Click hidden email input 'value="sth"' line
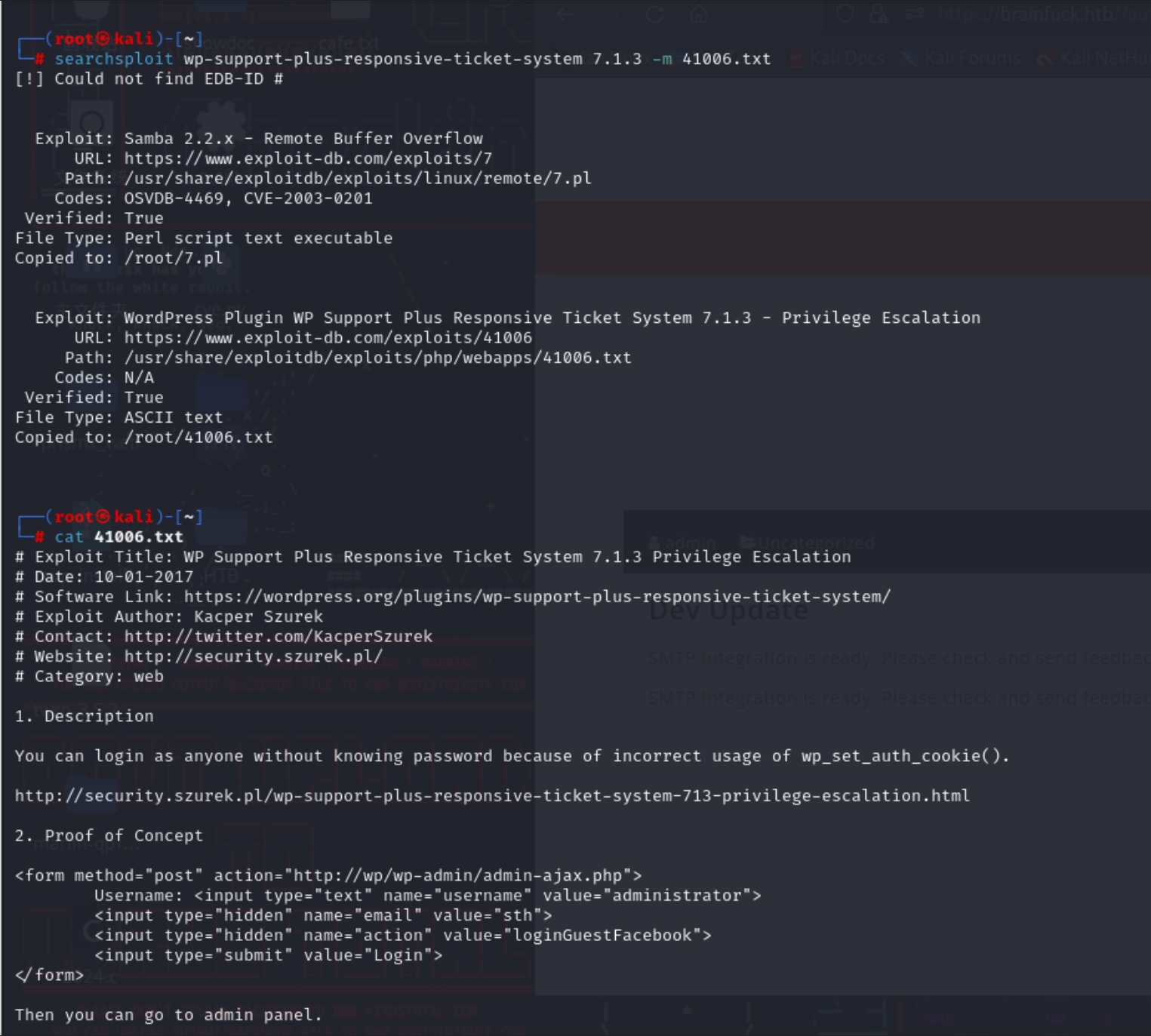Image resolution: width=1151 pixels, height=1036 pixels. coord(323,915)
